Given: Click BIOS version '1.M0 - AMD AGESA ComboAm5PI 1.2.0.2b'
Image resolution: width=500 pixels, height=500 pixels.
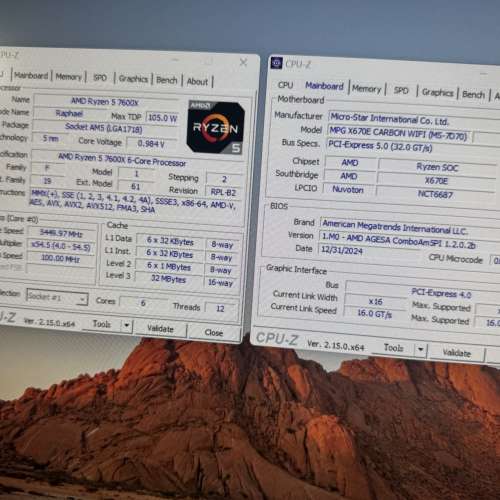Looking at the screenshot, I should pyautogui.click(x=409, y=241).
